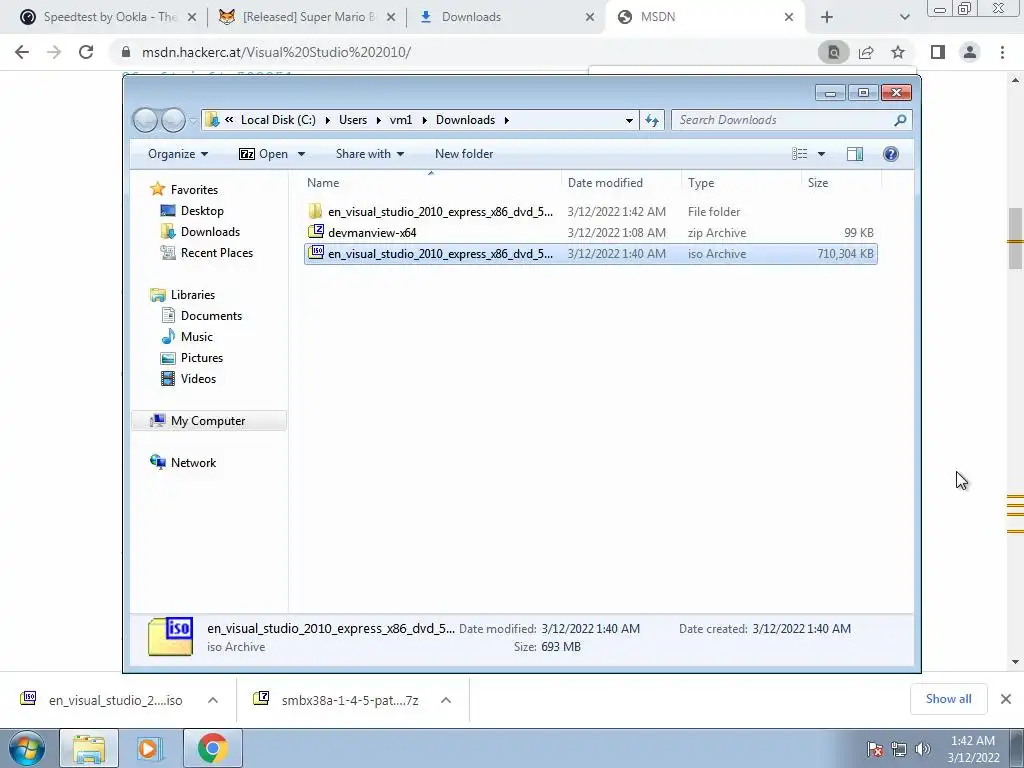Sort by Size column header
The height and width of the screenshot is (768, 1024).
pos(841,183)
